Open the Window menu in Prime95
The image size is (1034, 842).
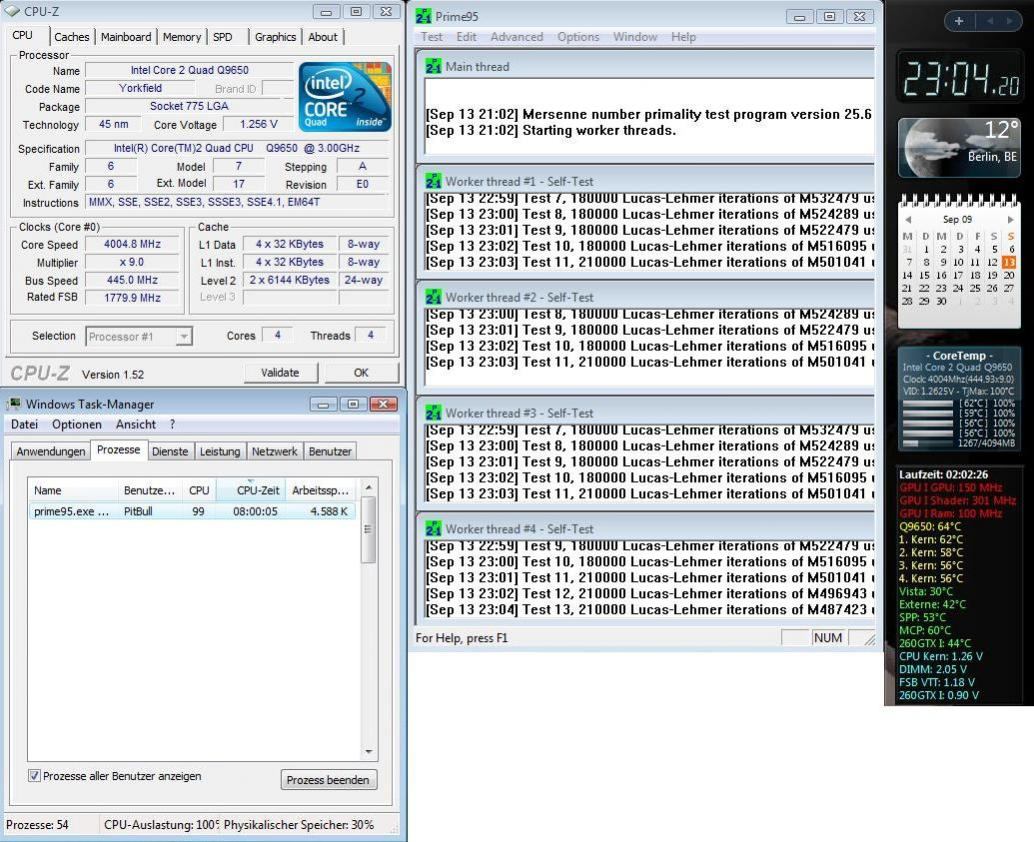tap(635, 37)
